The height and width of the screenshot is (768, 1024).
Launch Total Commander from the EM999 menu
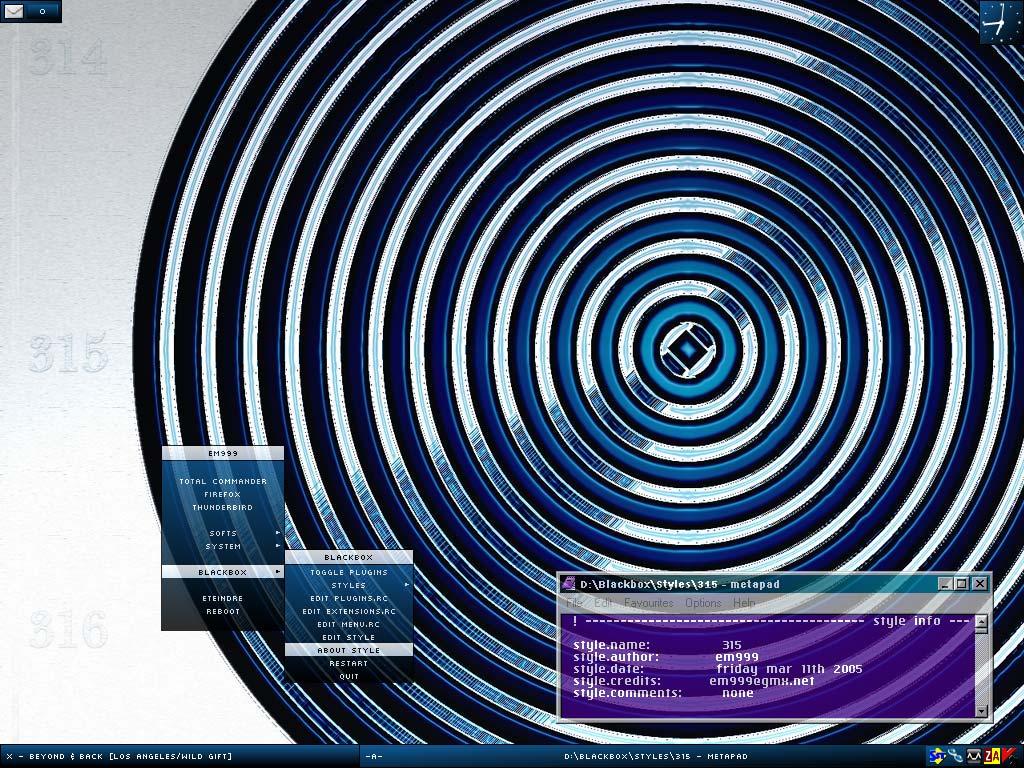[x=223, y=481]
